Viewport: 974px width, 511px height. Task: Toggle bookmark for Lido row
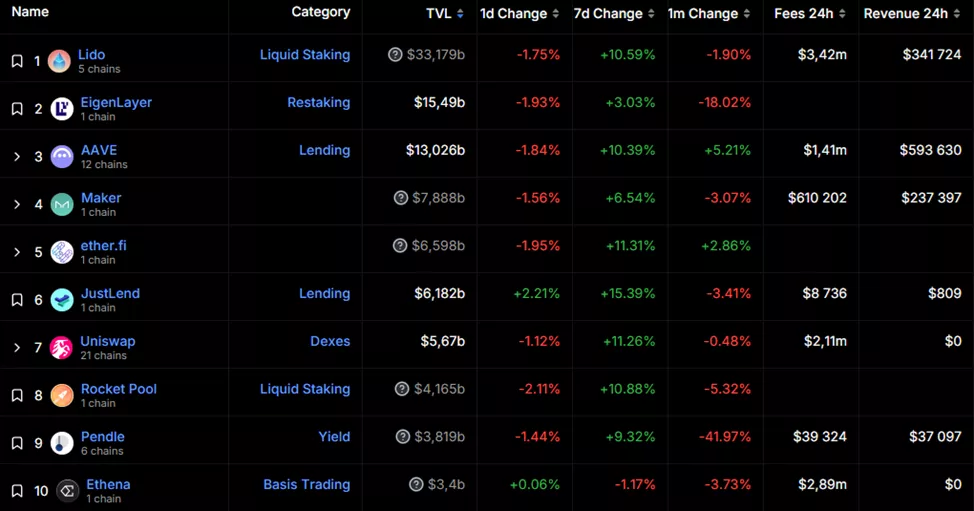point(17,62)
